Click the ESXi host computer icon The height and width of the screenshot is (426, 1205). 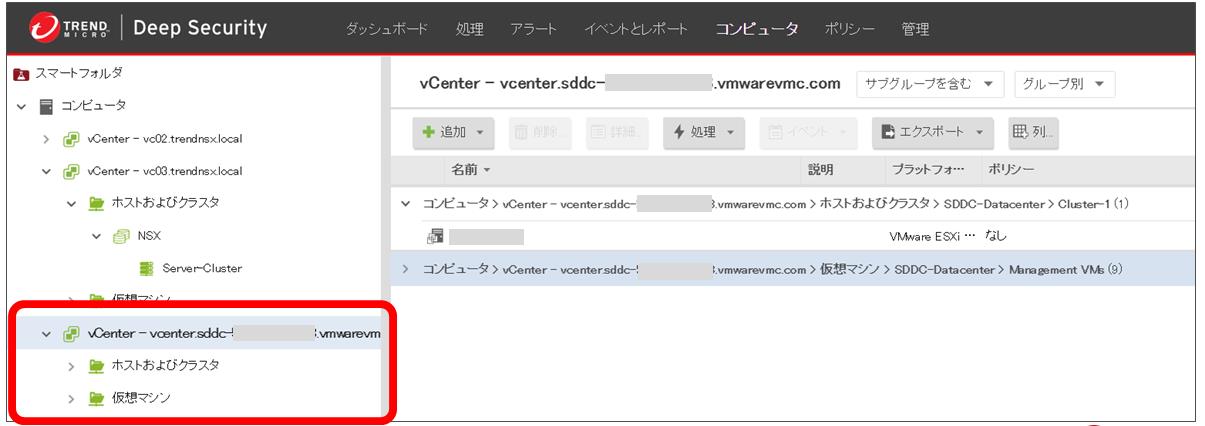pyautogui.click(x=434, y=236)
